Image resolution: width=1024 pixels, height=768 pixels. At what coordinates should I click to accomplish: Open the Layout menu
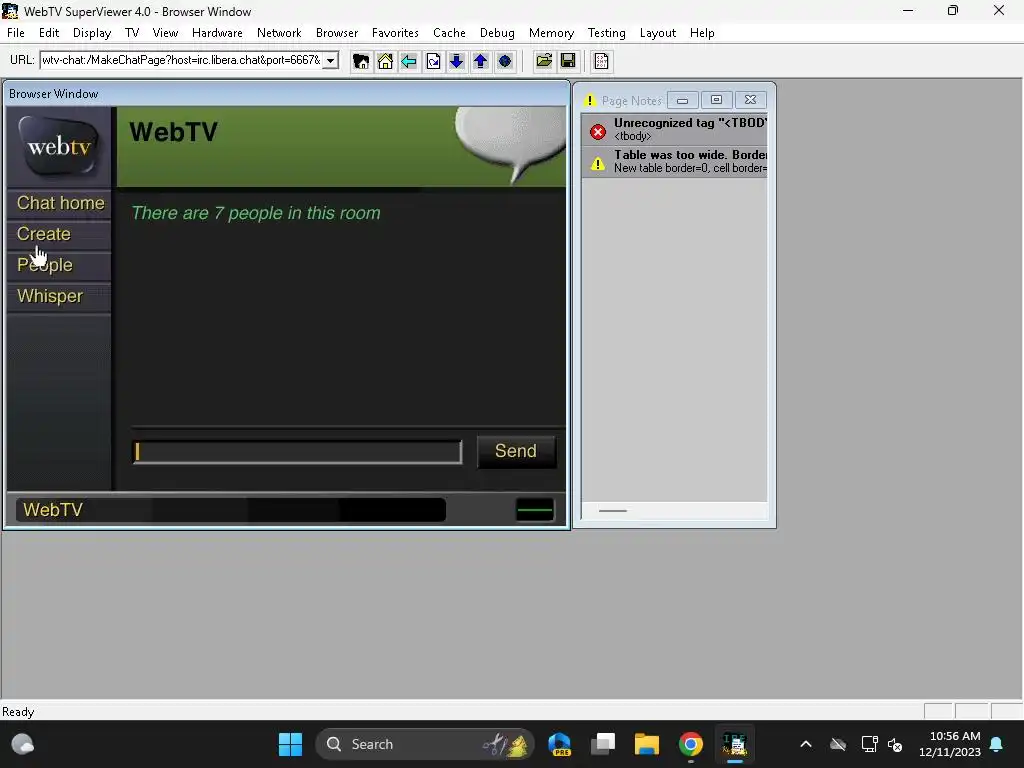658,33
